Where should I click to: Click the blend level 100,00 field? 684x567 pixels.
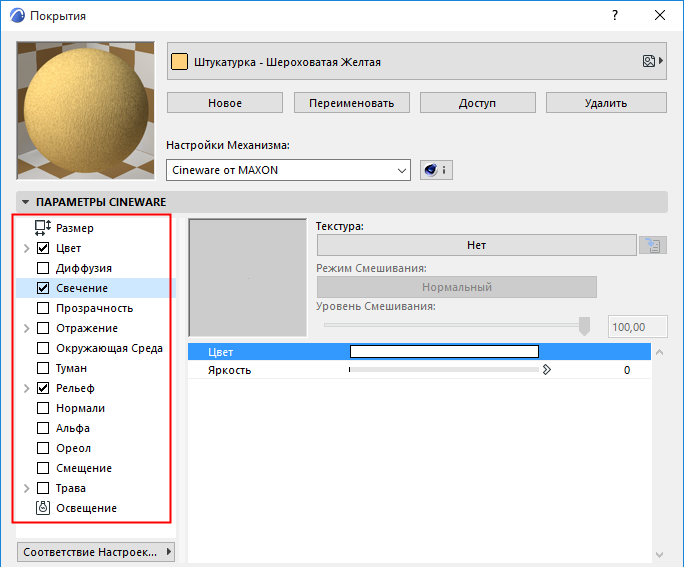(x=638, y=327)
